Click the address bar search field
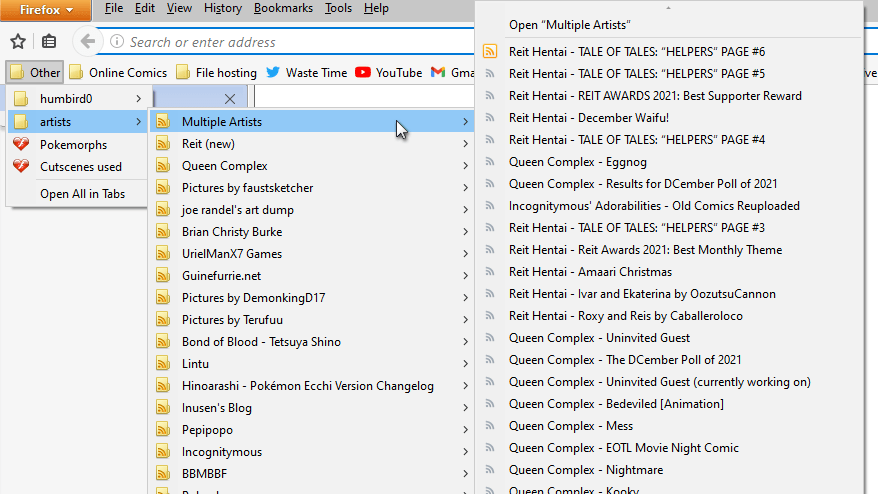Viewport: 878px width, 494px height. [x=290, y=42]
